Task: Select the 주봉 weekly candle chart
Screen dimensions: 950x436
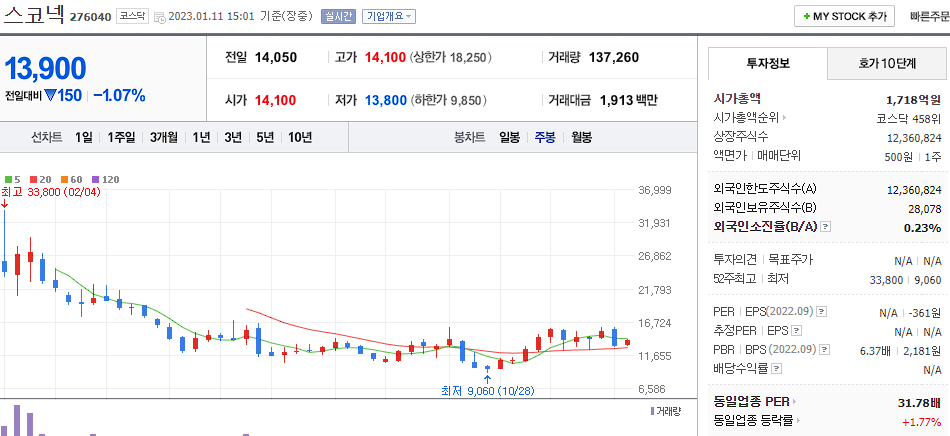Action: [x=545, y=137]
